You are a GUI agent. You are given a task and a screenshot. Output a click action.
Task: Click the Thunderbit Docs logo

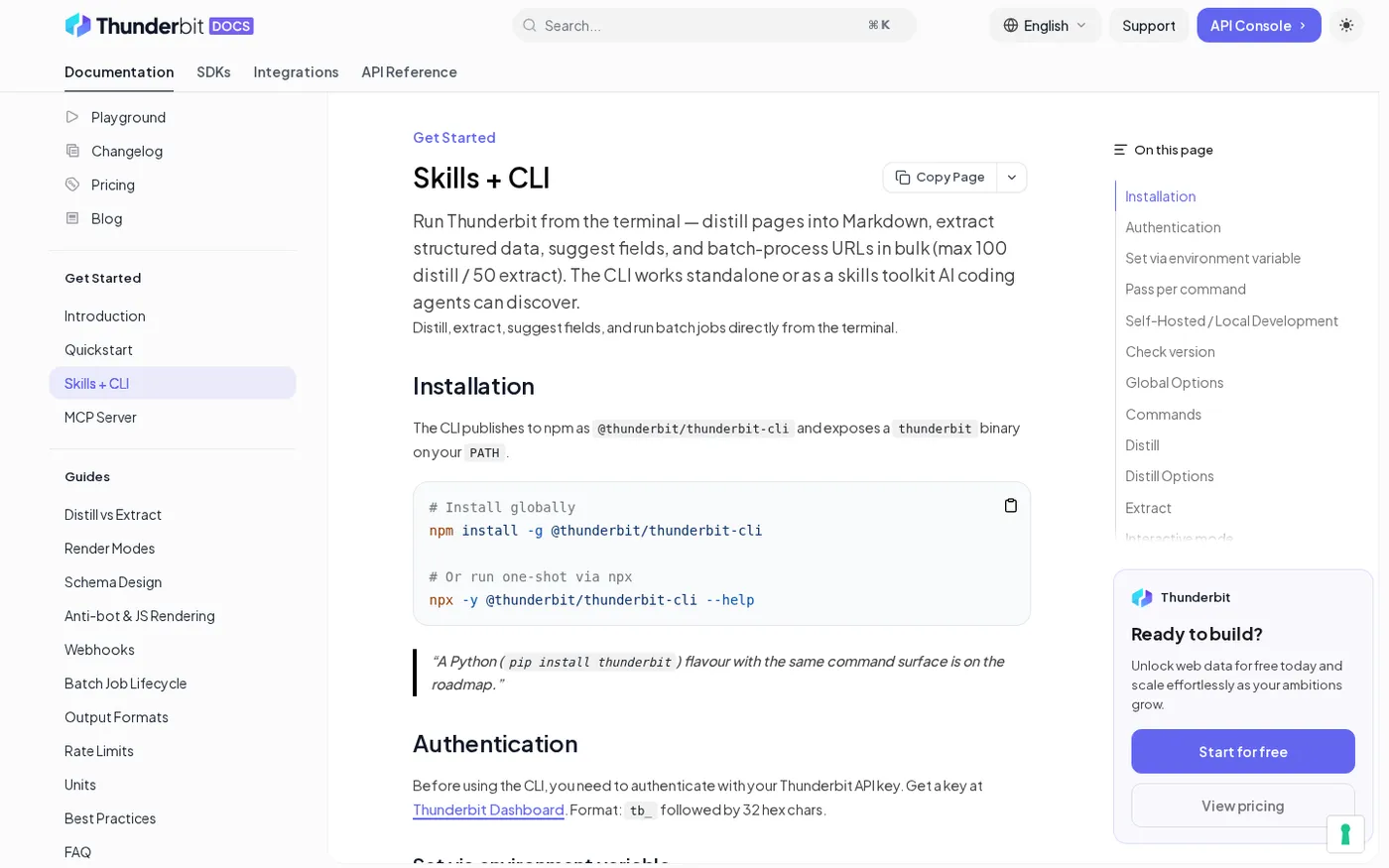click(x=159, y=25)
